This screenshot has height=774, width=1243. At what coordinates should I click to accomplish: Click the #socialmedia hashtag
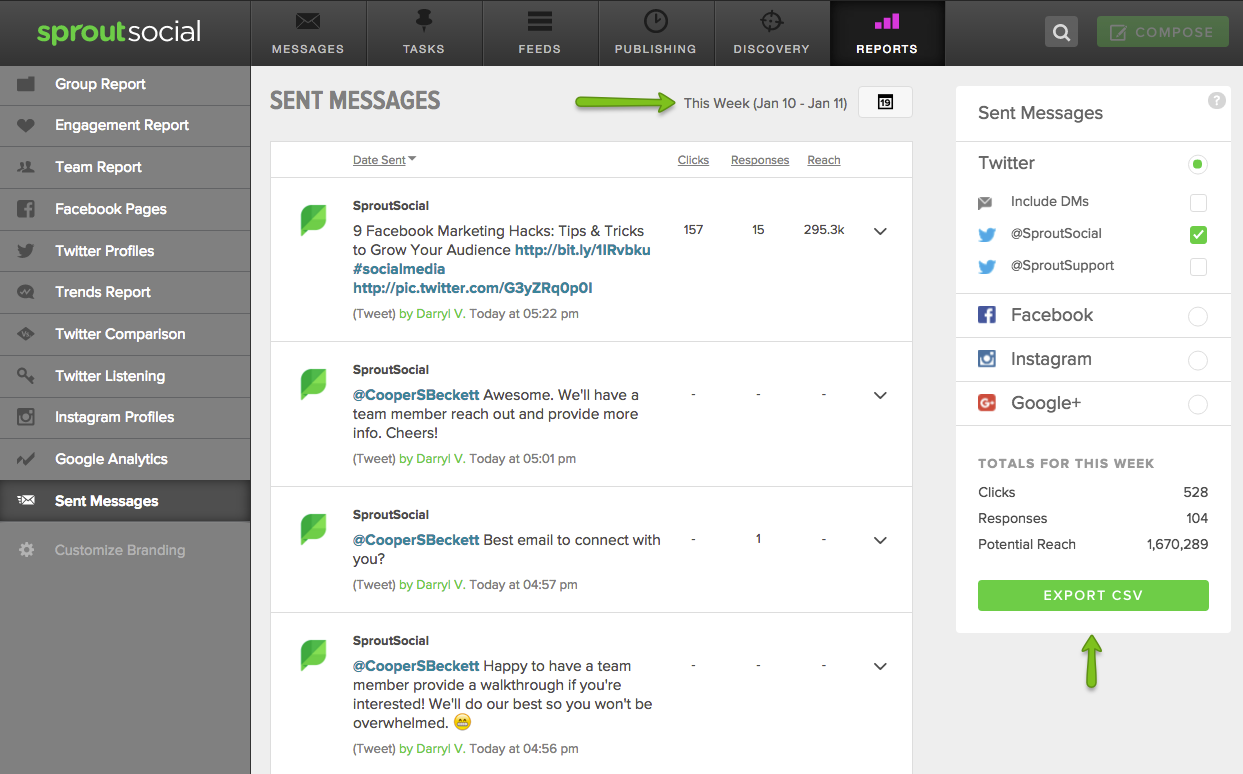click(399, 269)
